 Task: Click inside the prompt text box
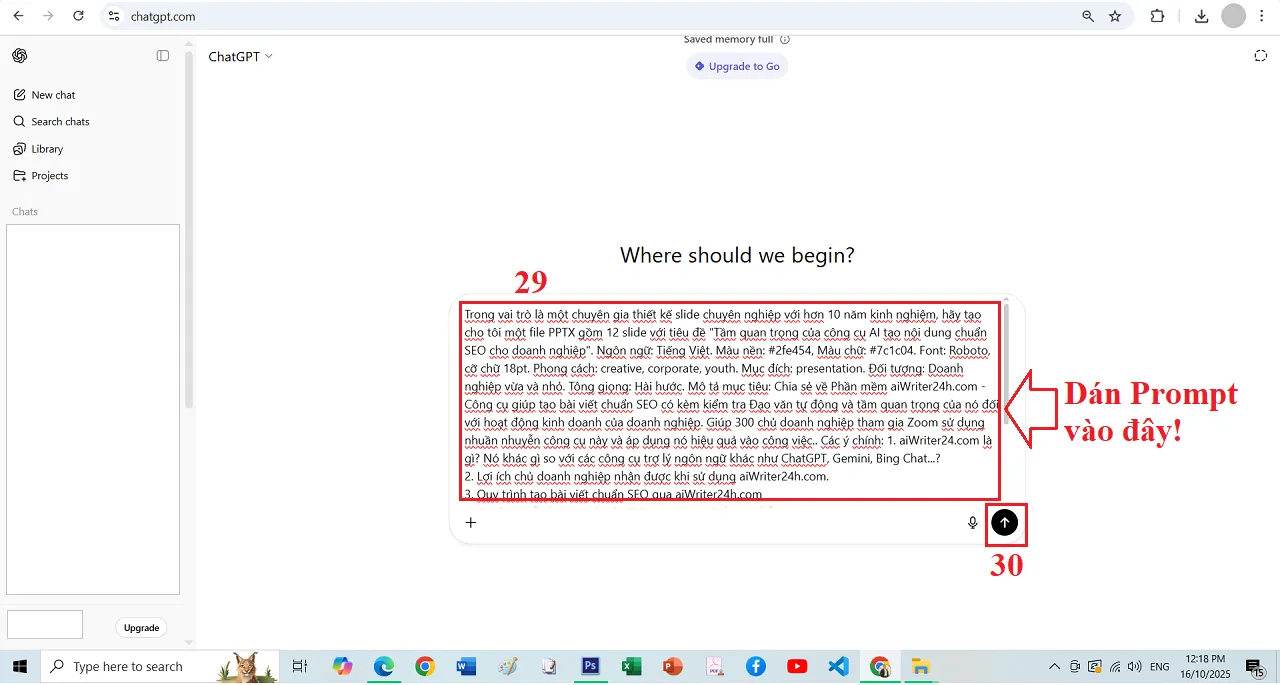click(730, 400)
